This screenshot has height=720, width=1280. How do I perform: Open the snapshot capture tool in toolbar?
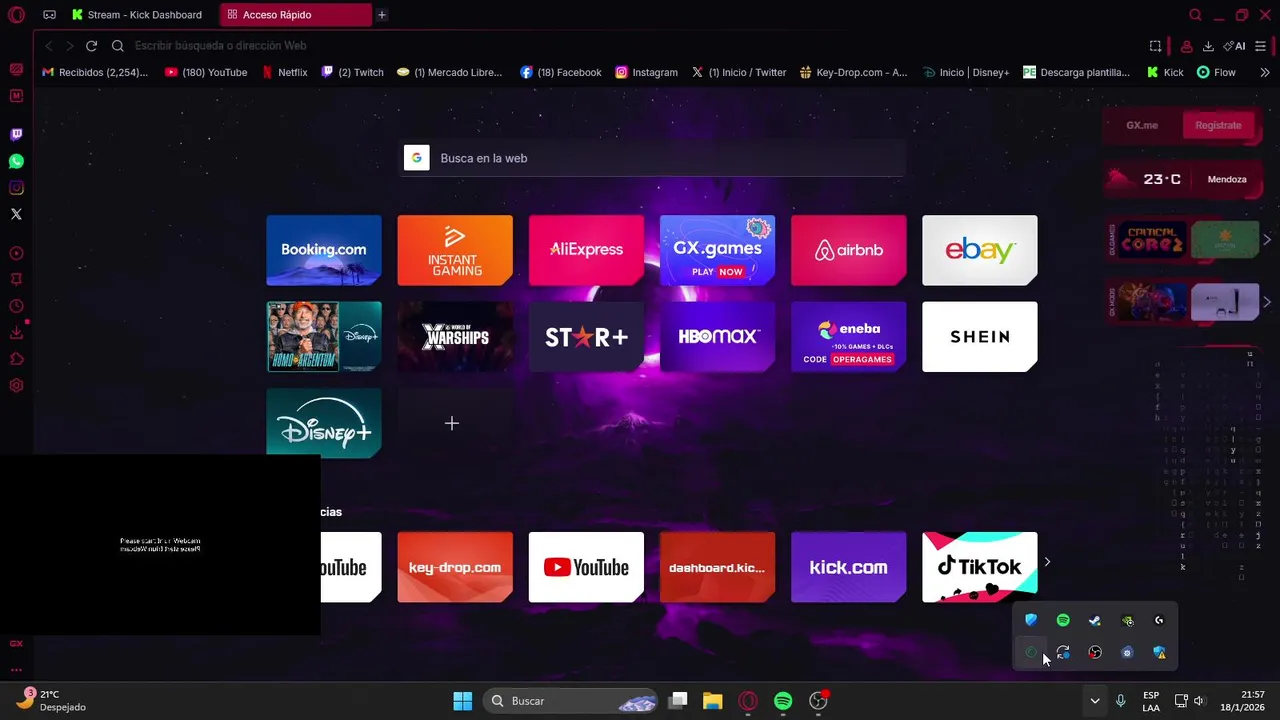pyautogui.click(x=1155, y=46)
